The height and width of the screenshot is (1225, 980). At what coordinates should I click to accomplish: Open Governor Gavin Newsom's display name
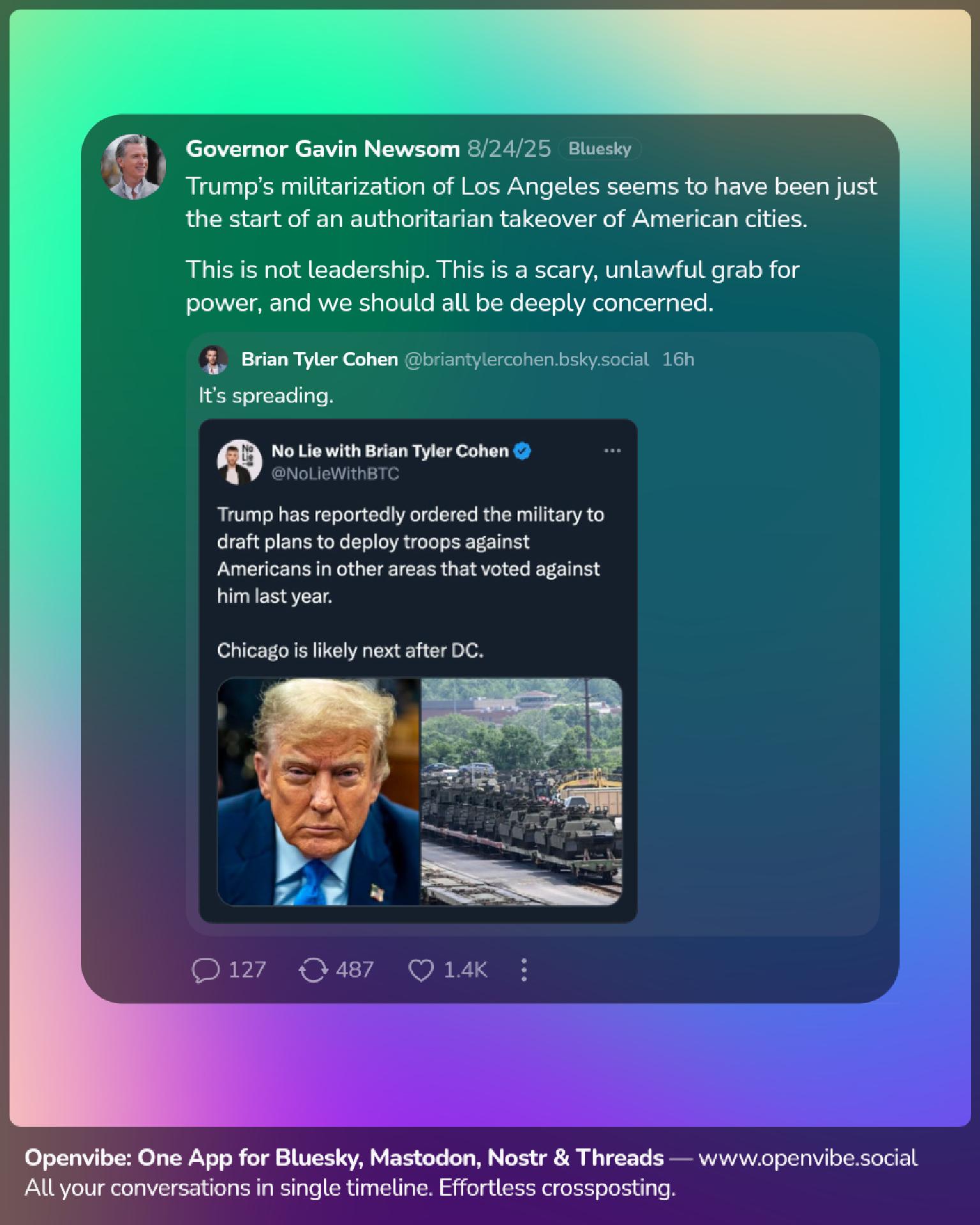(322, 149)
